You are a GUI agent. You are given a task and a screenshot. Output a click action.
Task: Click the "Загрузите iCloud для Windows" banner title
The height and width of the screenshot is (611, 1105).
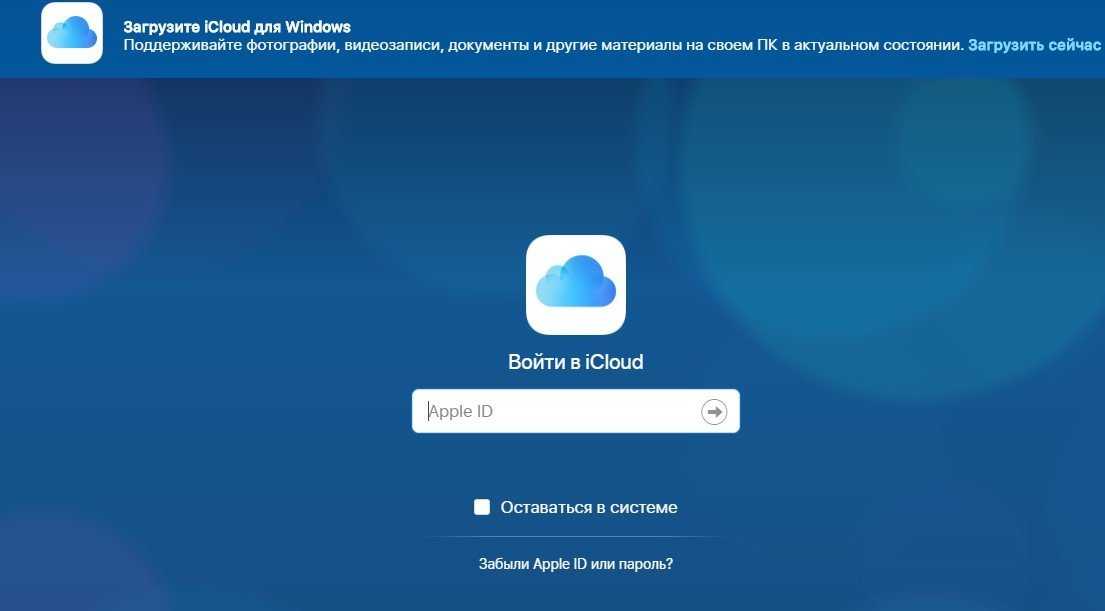coord(237,27)
